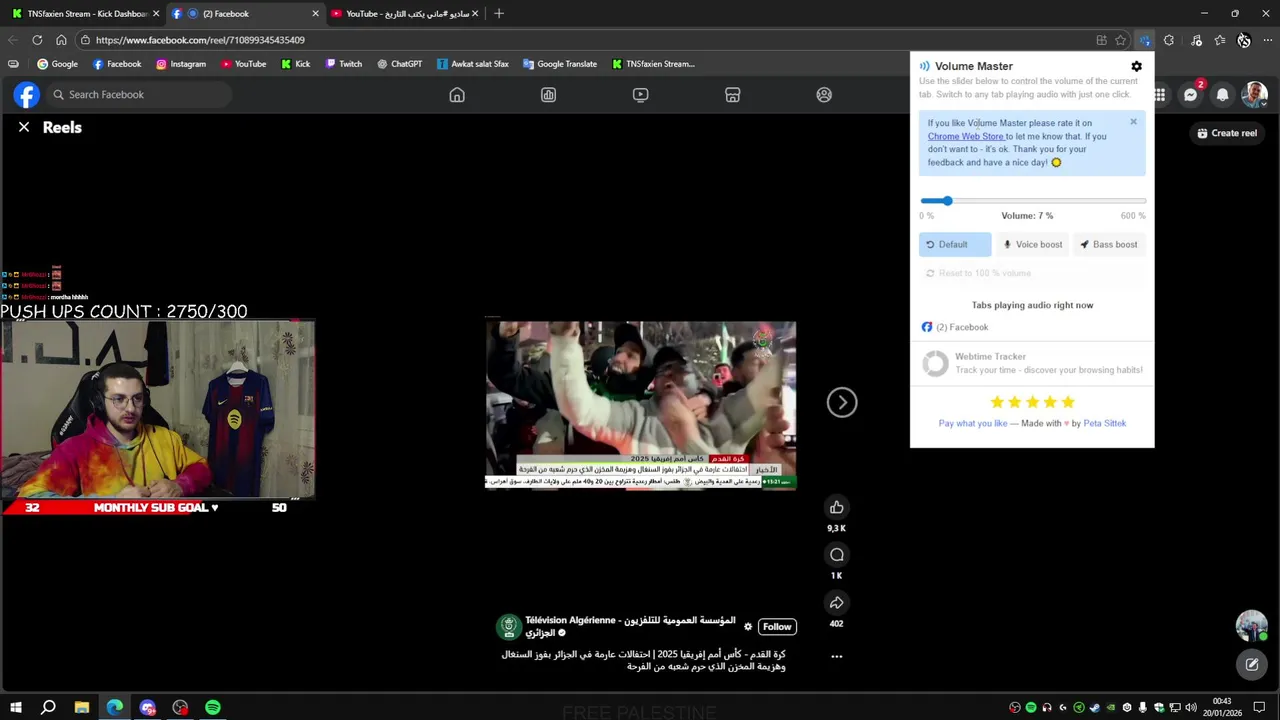Like the reel with thumbs up
This screenshot has width=1280, height=720.
[x=837, y=507]
